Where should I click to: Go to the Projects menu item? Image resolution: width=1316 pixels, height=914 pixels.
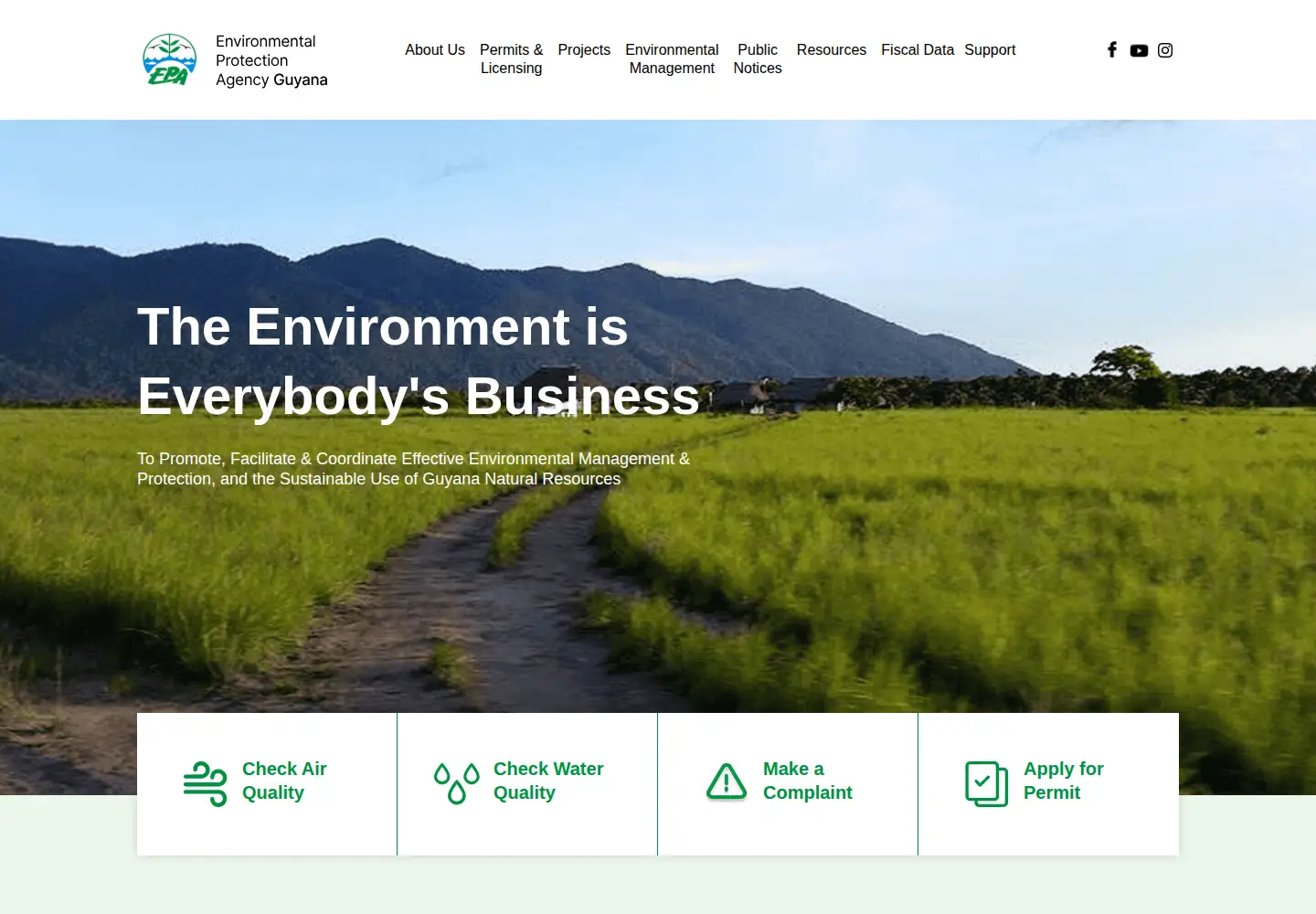(584, 49)
